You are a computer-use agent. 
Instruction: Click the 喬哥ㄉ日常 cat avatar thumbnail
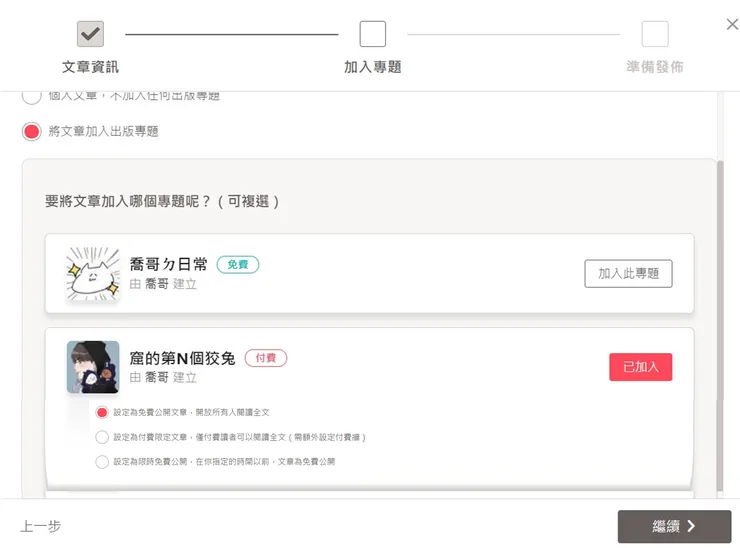click(92, 273)
